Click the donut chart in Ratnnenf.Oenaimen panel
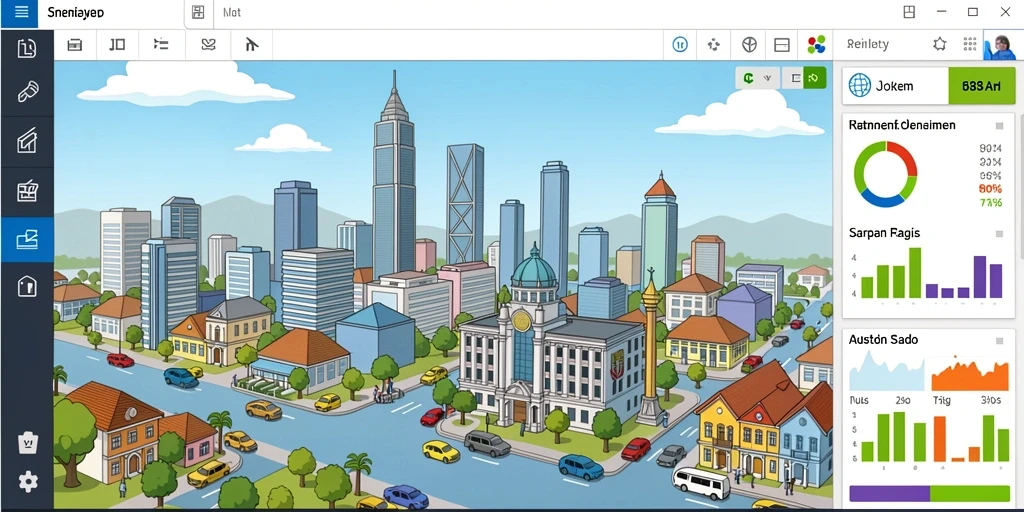The height and width of the screenshot is (512, 1024). click(885, 174)
